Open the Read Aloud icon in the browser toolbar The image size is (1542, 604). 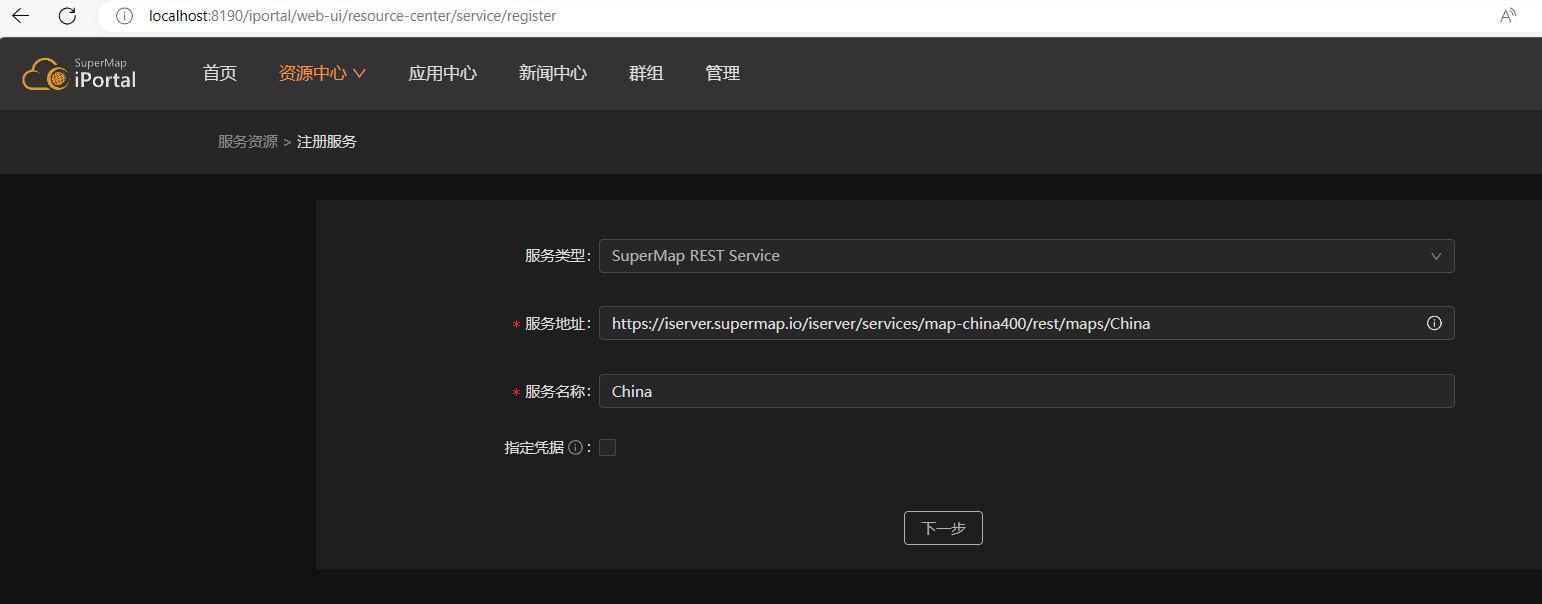[x=1507, y=15]
